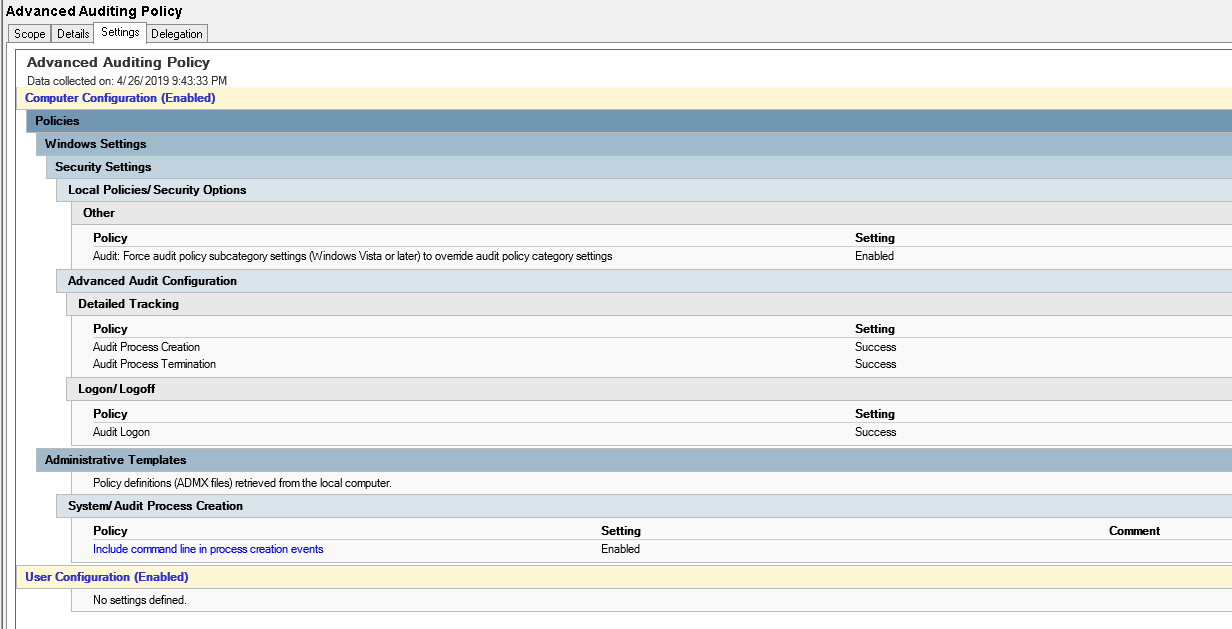Viewport: 1232px width, 629px height.
Task: Toggle the Advanced Audit Configuration section
Action: tap(152, 281)
